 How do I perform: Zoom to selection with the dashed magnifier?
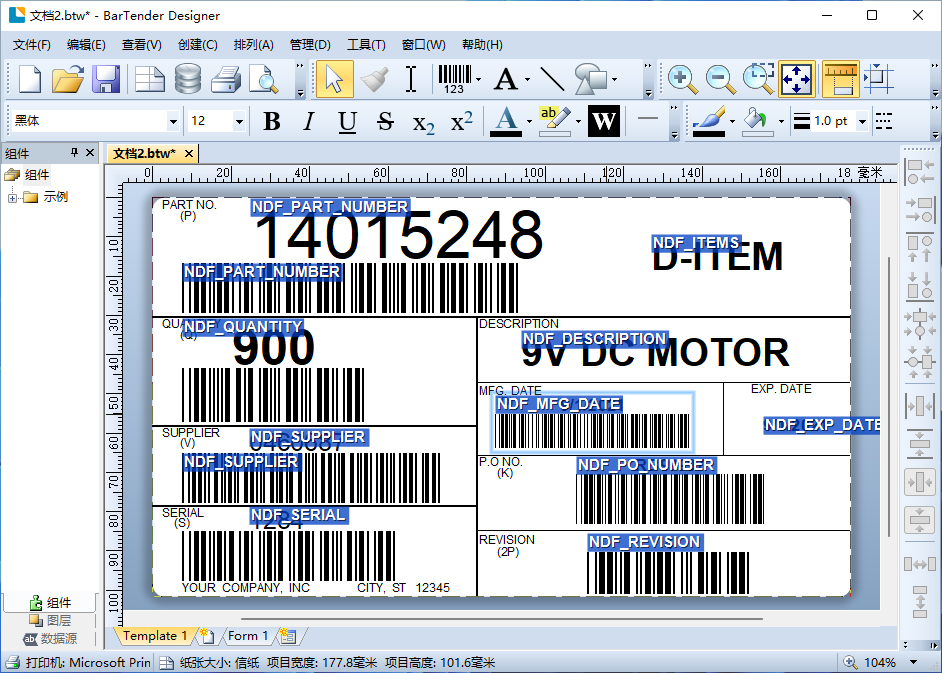coord(758,79)
